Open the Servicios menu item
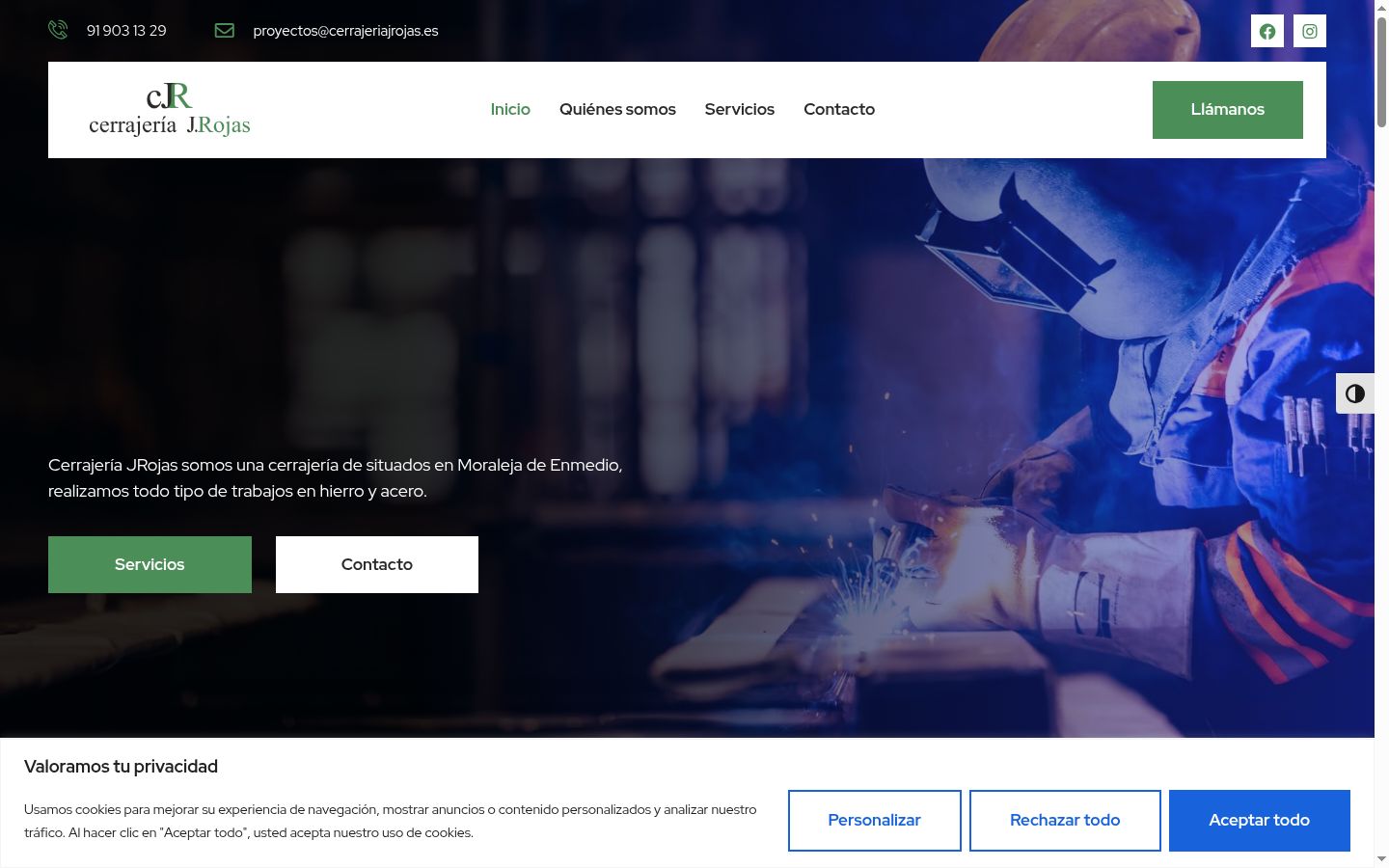This screenshot has width=1389, height=868. 740,109
